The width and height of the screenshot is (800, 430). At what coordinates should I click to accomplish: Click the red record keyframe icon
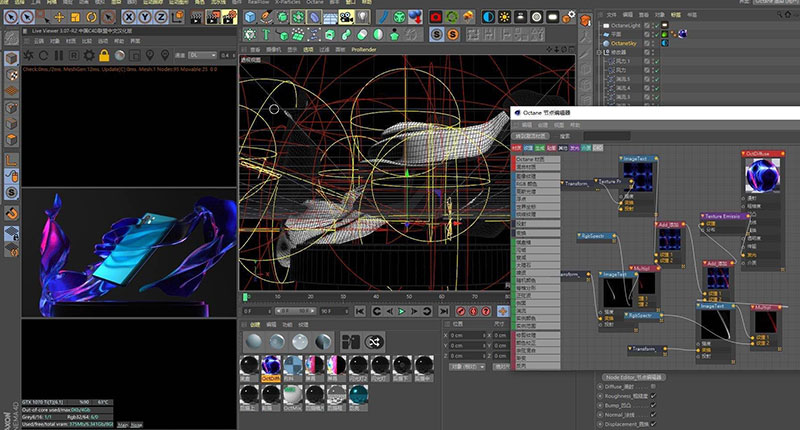[x=463, y=312]
